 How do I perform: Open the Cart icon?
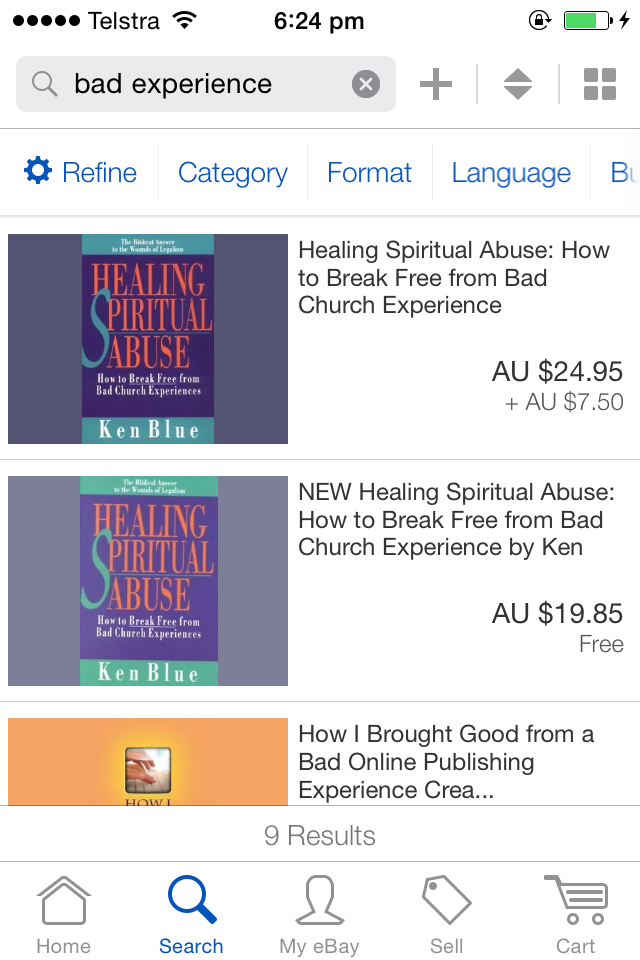tap(576, 915)
